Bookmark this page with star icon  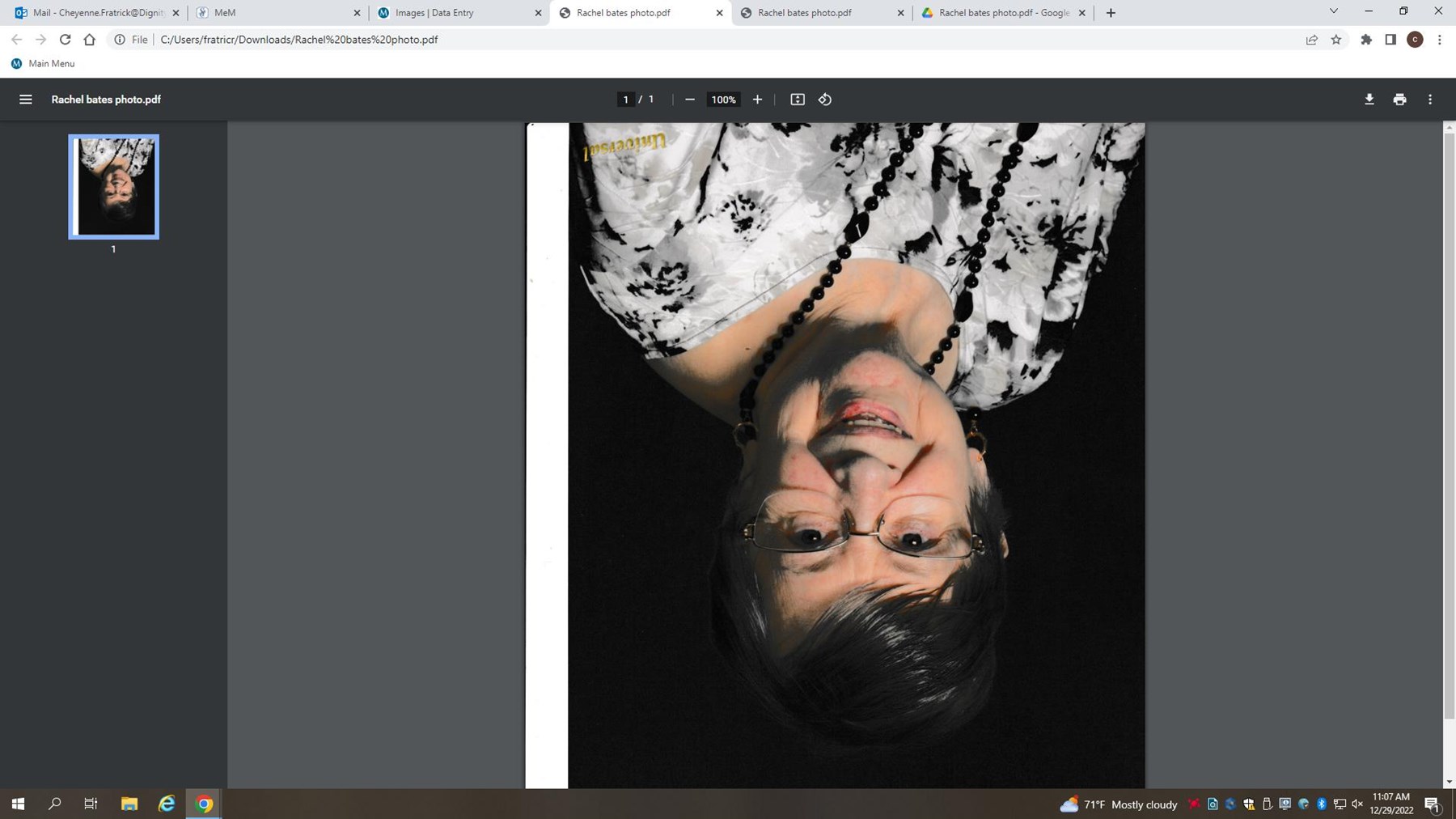click(x=1336, y=40)
